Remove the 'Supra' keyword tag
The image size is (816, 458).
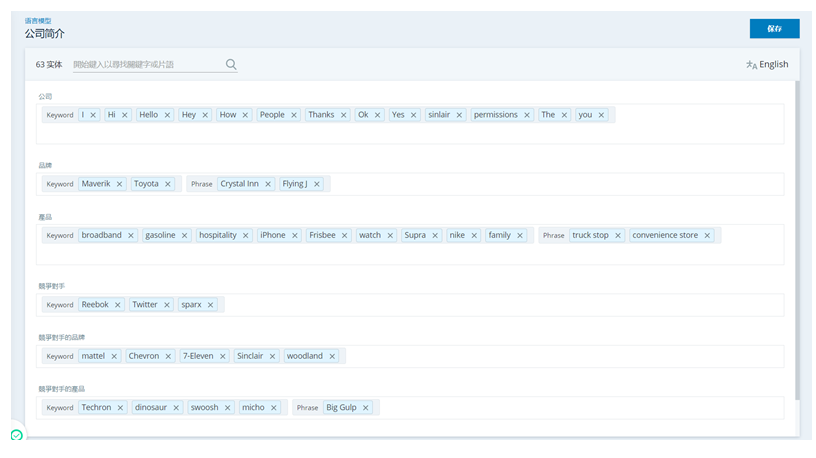click(x=435, y=236)
